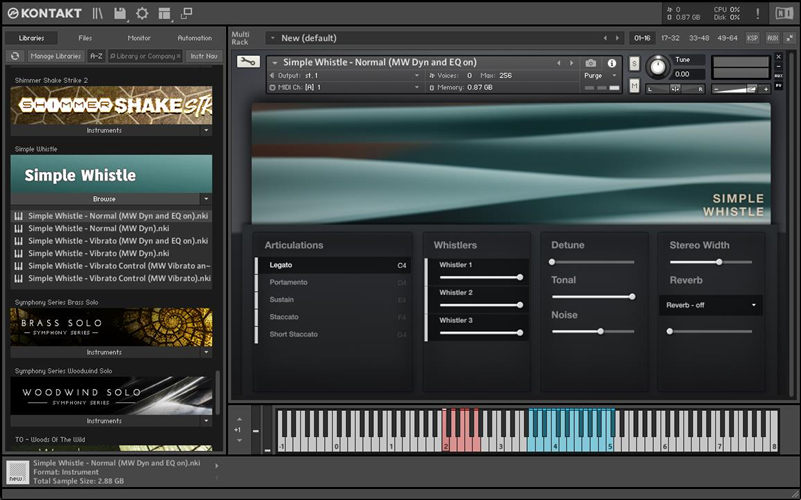
Task: Switch to the Files tab
Action: (x=85, y=38)
